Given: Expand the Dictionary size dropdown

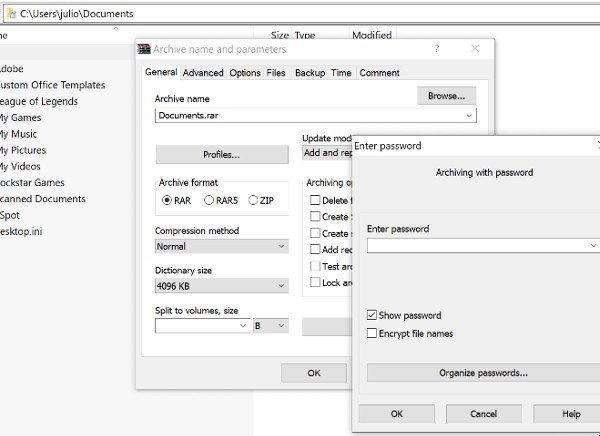Looking at the screenshot, I should click(x=281, y=286).
